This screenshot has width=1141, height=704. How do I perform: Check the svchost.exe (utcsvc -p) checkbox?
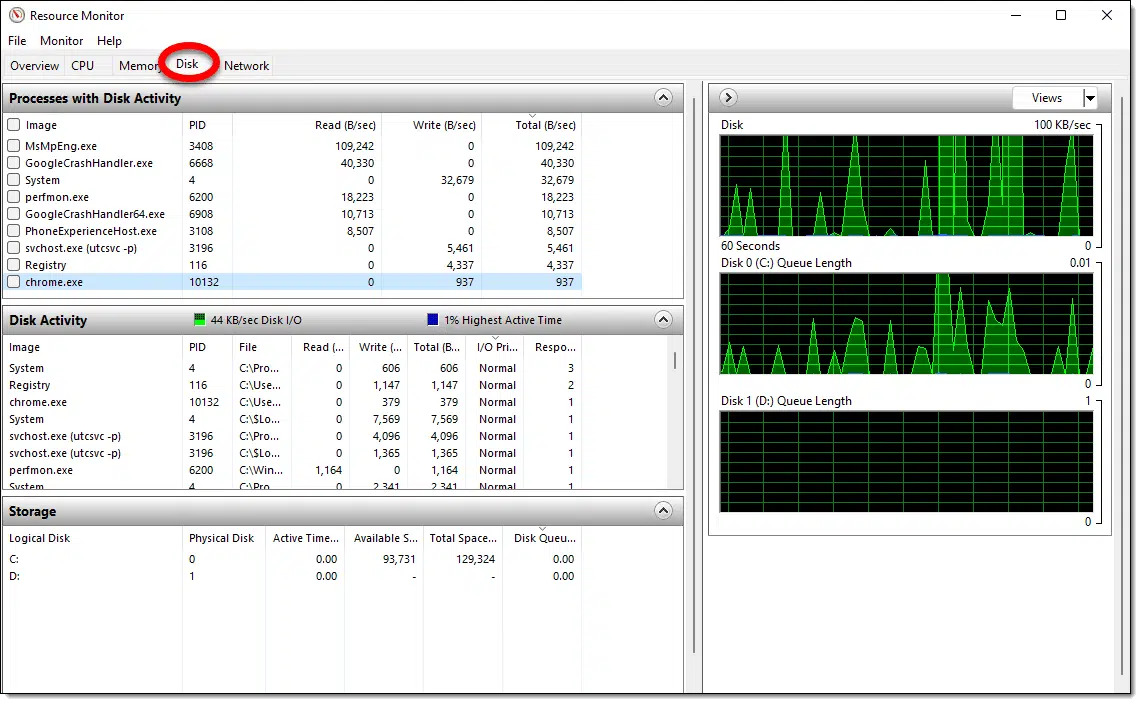(14, 248)
